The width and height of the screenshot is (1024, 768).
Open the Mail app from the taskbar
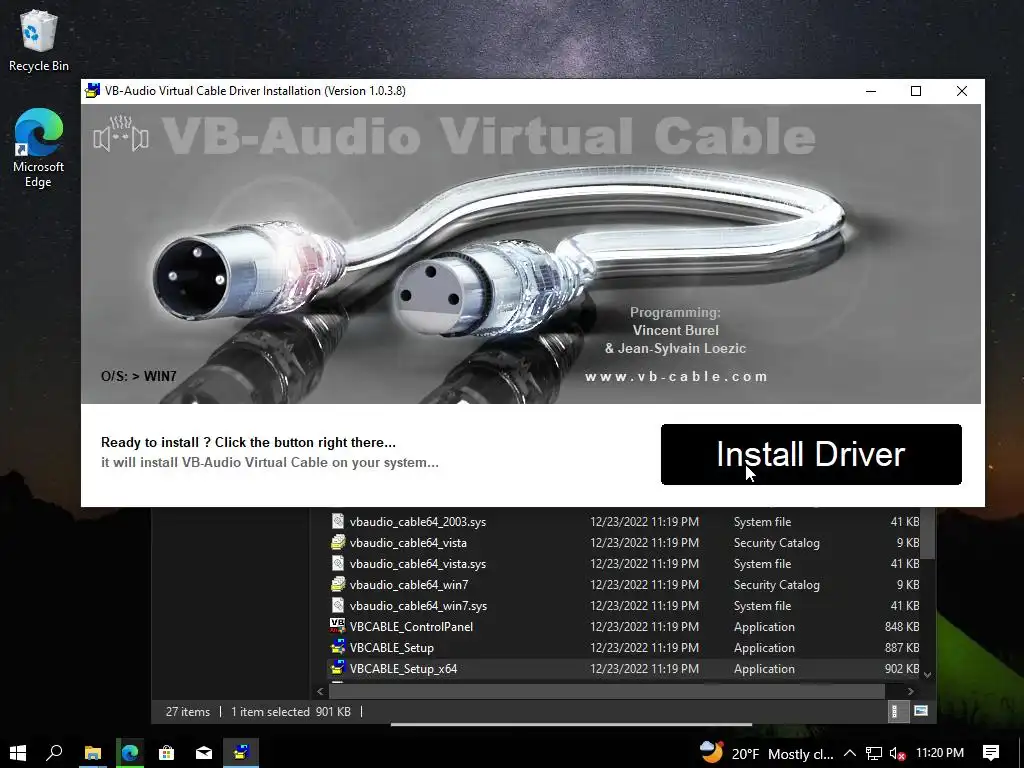[x=204, y=753]
